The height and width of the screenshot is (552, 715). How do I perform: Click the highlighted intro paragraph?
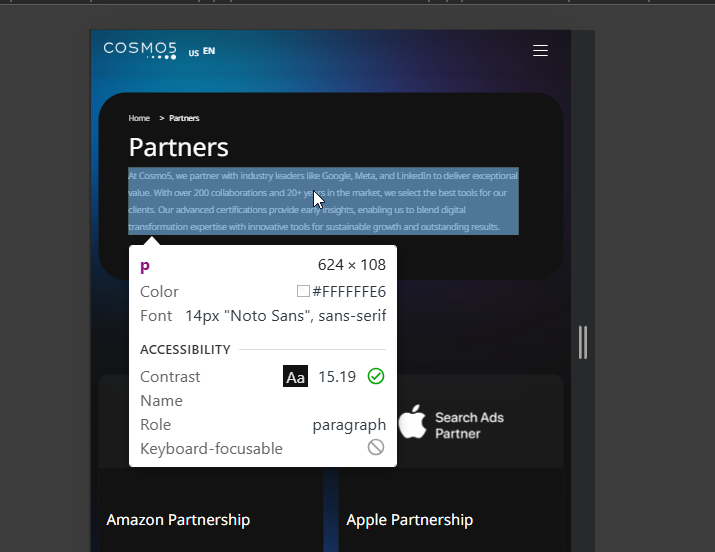coord(323,201)
